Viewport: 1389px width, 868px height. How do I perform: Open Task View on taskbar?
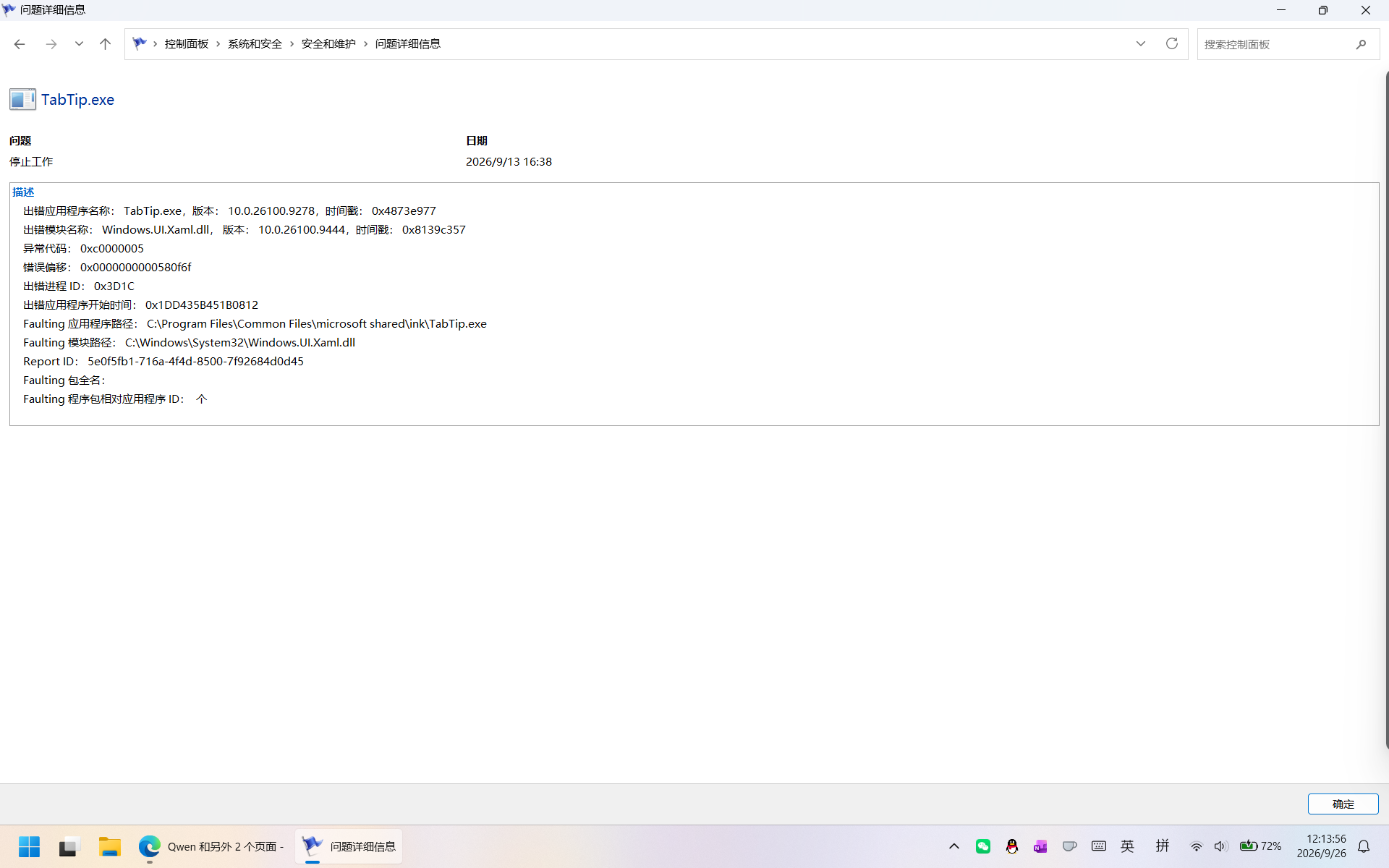click(69, 846)
